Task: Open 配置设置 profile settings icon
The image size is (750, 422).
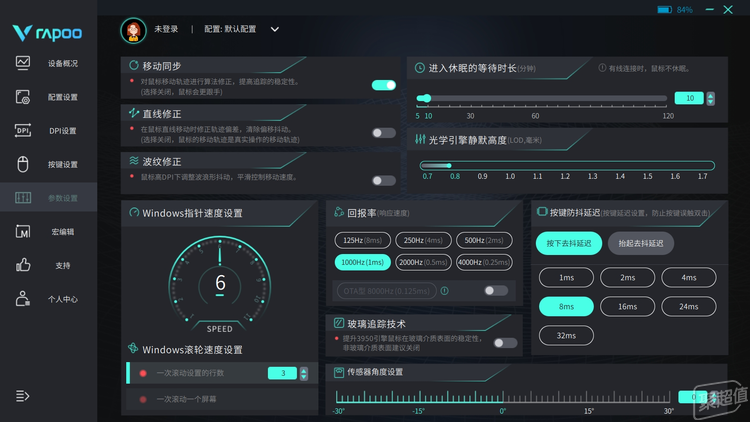Action: 22,97
